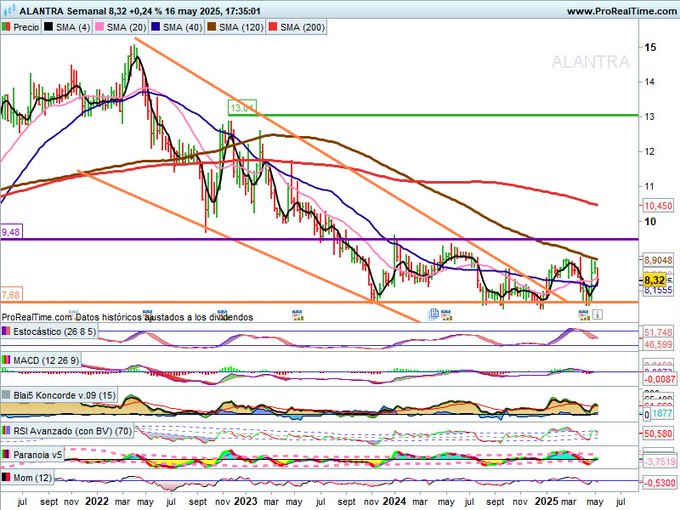Click the Blai5 Koncorde indicator icon

pyautogui.click(x=6, y=396)
